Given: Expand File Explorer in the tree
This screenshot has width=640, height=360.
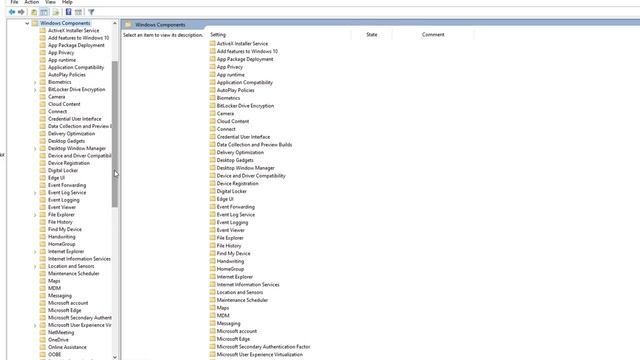Looking at the screenshot, I should 35,215.
